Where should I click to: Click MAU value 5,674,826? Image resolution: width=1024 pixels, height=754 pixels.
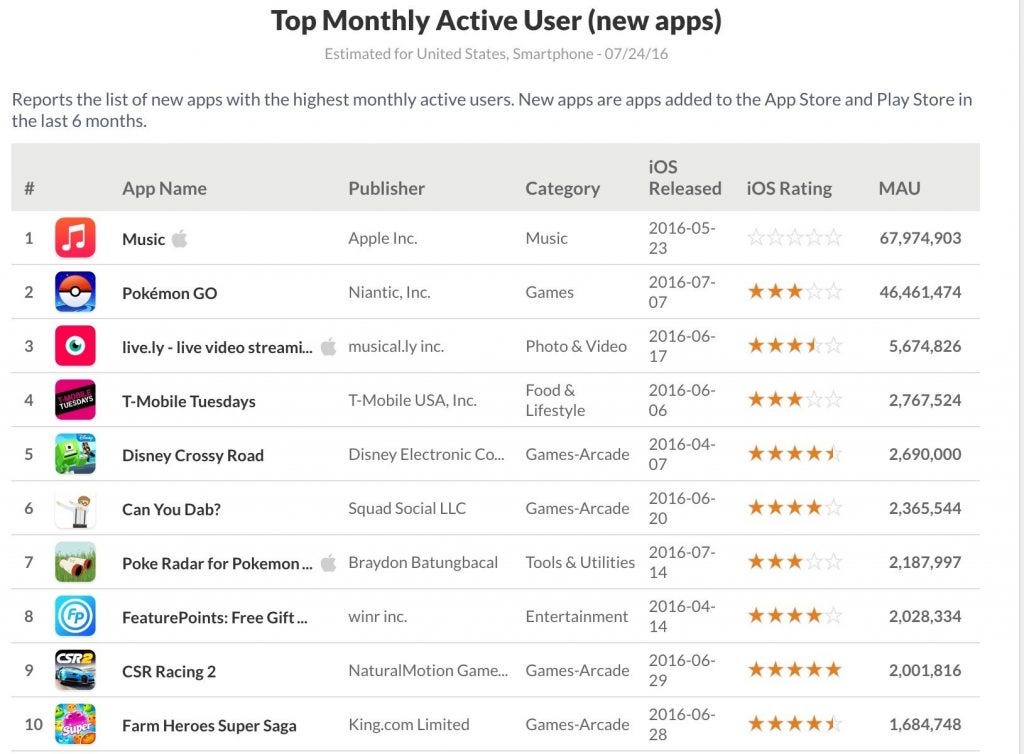point(925,347)
